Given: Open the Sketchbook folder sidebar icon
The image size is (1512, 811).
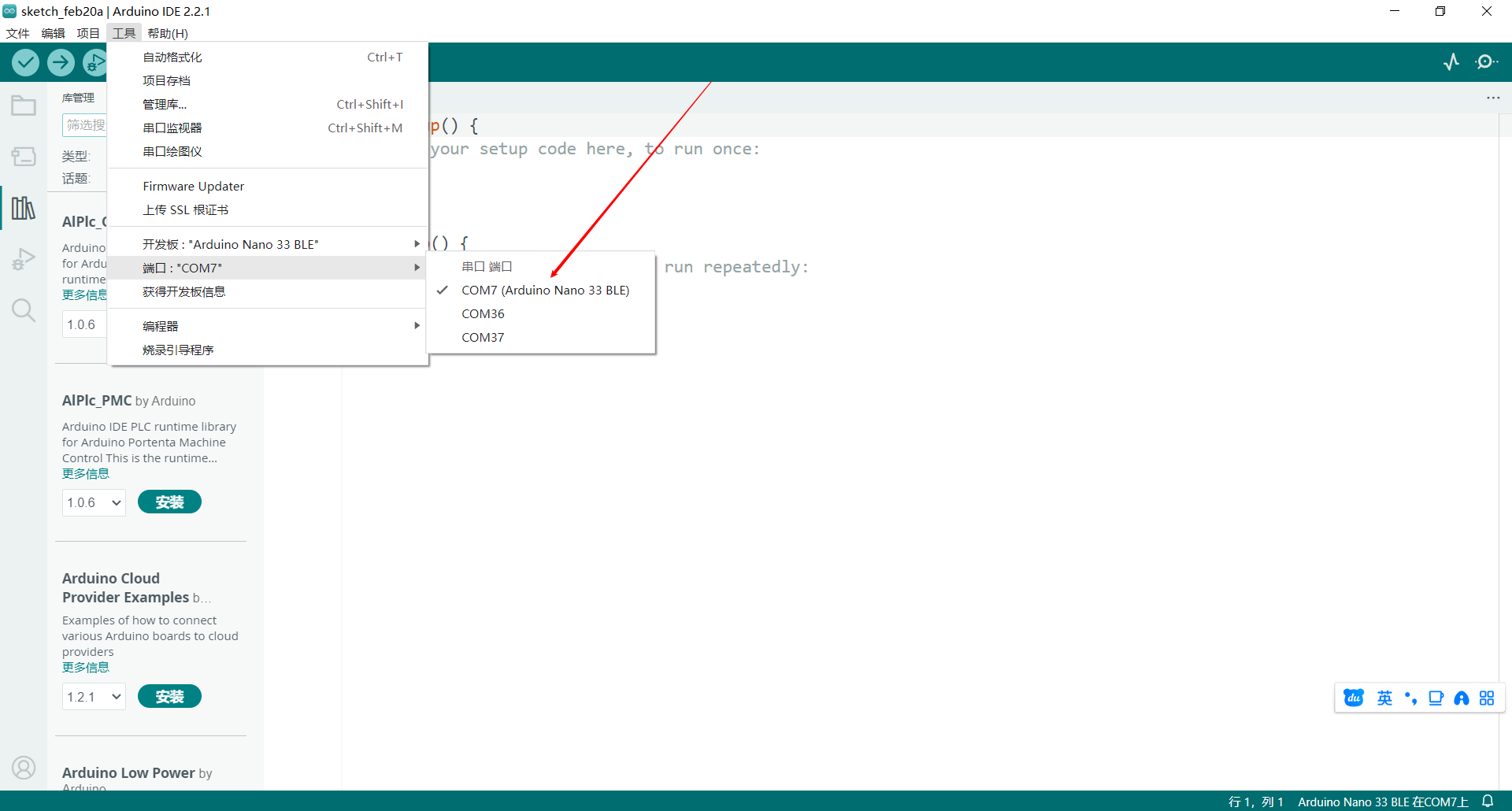Looking at the screenshot, I should click(x=24, y=106).
